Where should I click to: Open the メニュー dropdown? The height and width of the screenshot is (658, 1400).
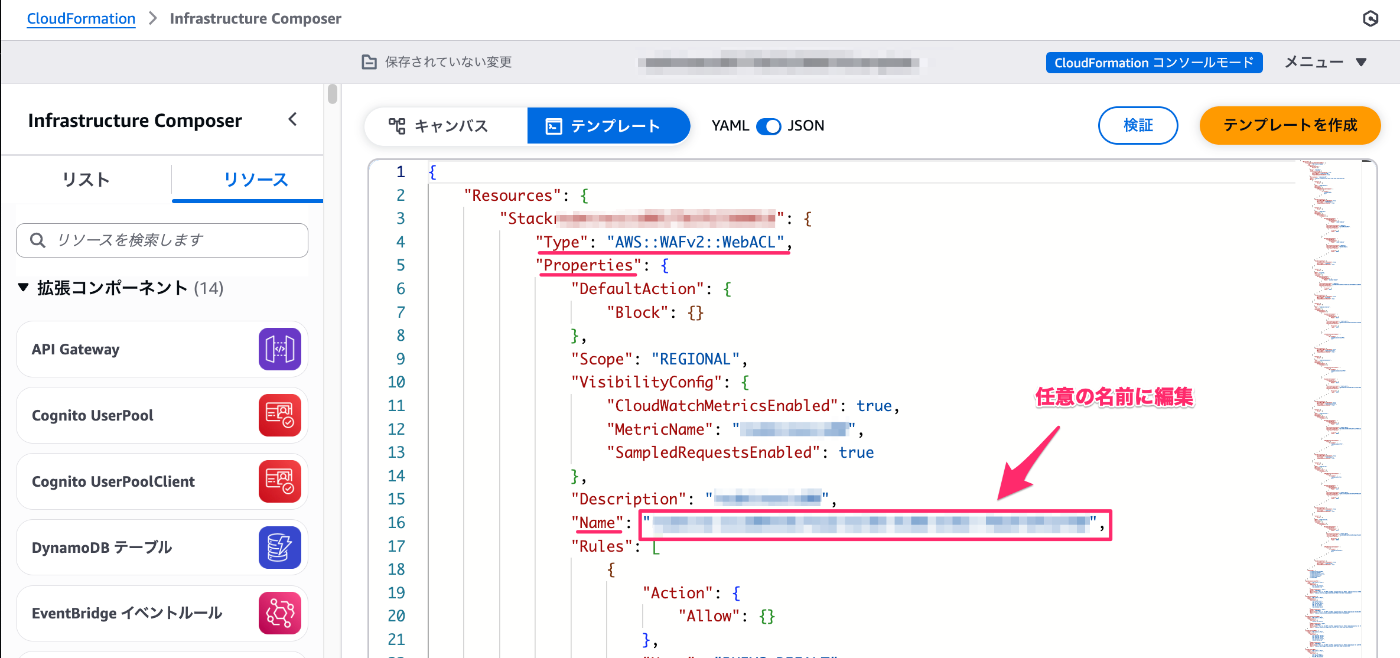coord(1324,62)
